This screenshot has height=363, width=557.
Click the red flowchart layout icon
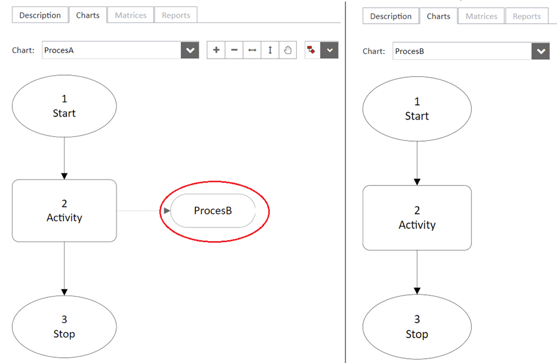[x=312, y=50]
